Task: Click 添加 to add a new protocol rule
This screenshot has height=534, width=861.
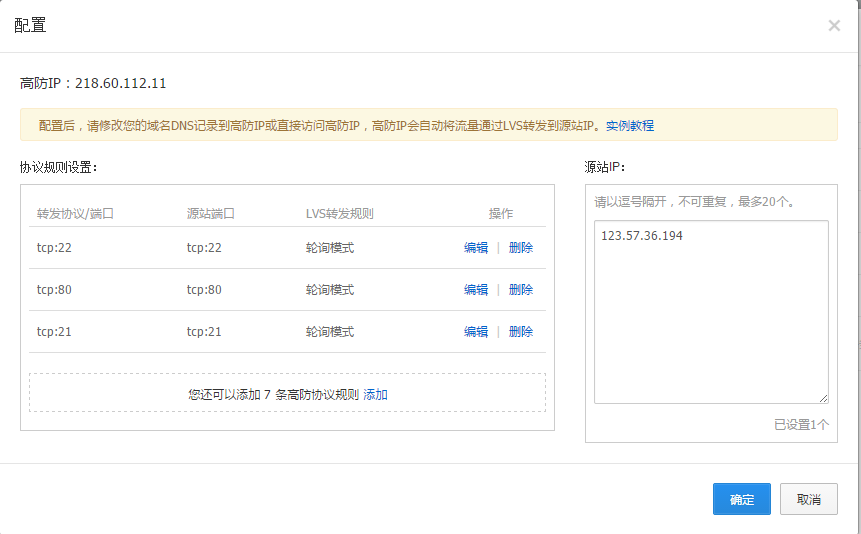Action: coord(376,394)
